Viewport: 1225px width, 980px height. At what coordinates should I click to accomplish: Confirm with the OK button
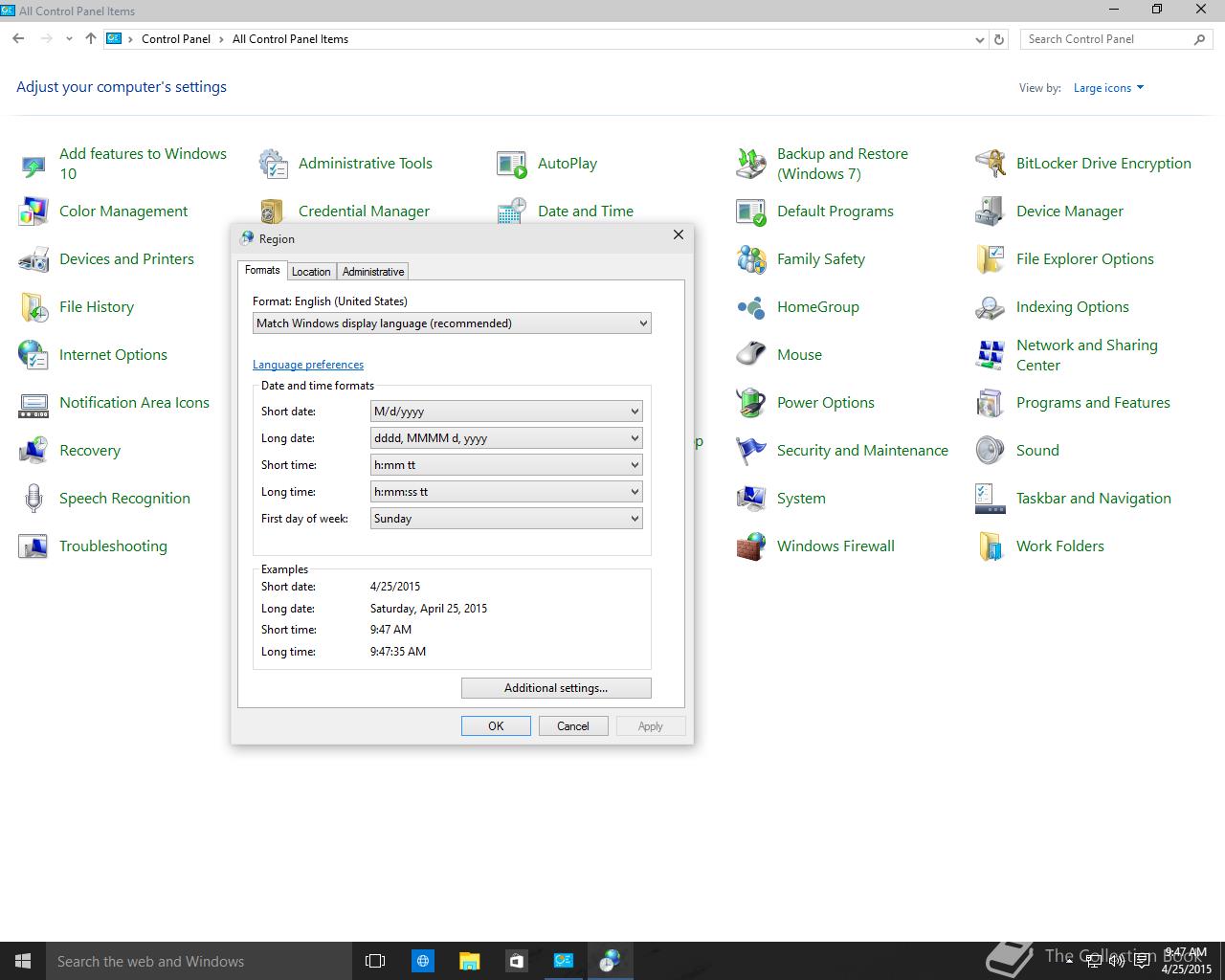click(496, 726)
